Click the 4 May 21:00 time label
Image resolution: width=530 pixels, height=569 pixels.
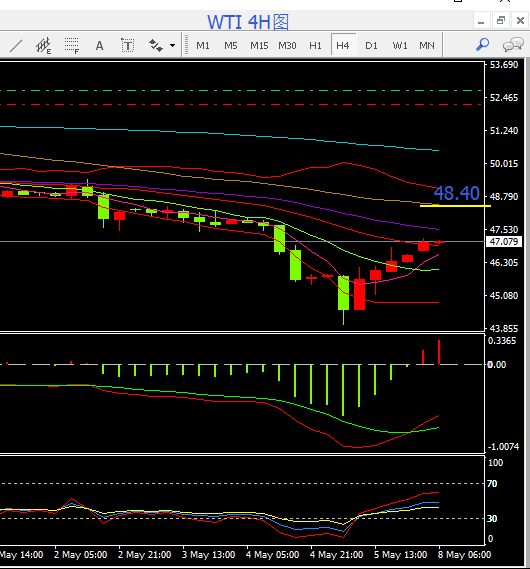coord(336,555)
